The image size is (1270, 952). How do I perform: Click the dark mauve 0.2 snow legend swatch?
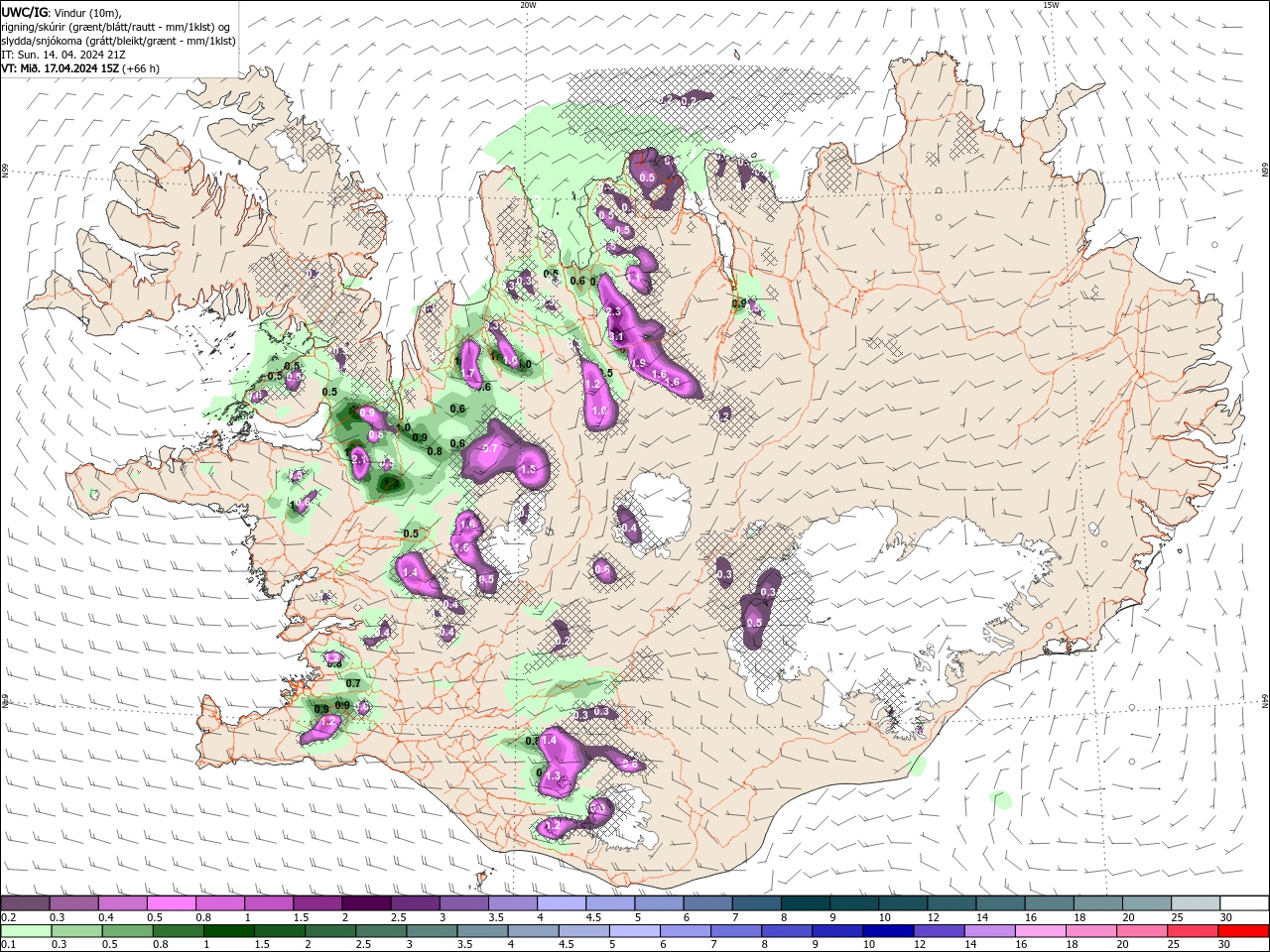pyautogui.click(x=26, y=903)
